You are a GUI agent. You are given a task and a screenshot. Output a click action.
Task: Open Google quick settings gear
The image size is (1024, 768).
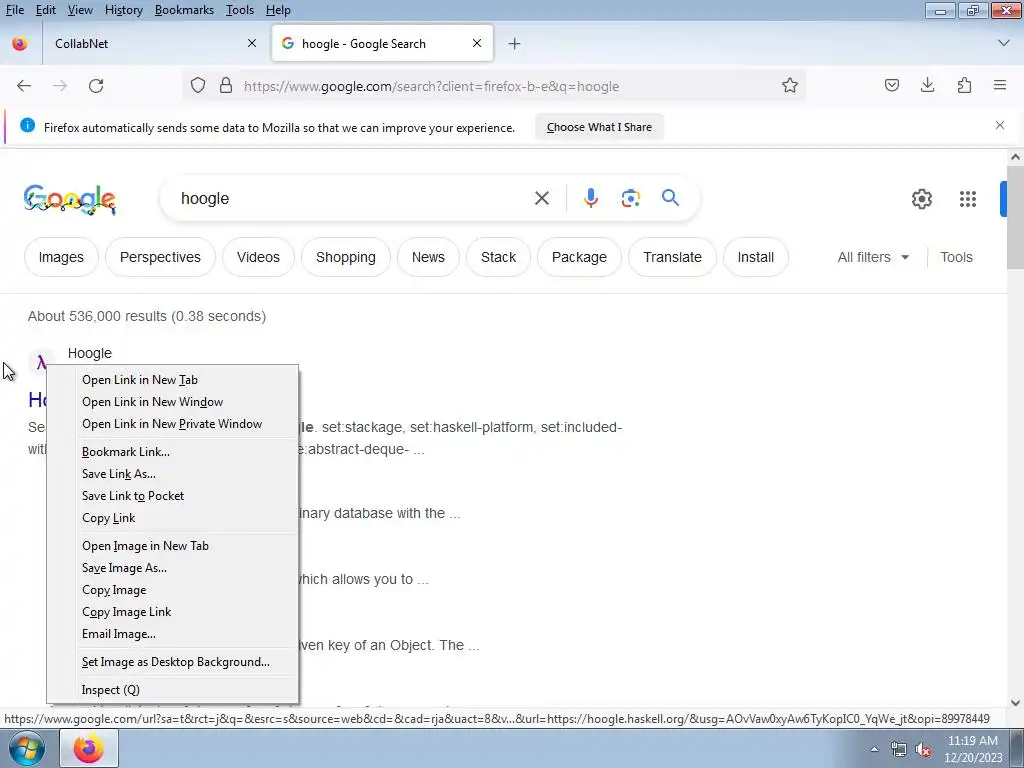coord(921,199)
